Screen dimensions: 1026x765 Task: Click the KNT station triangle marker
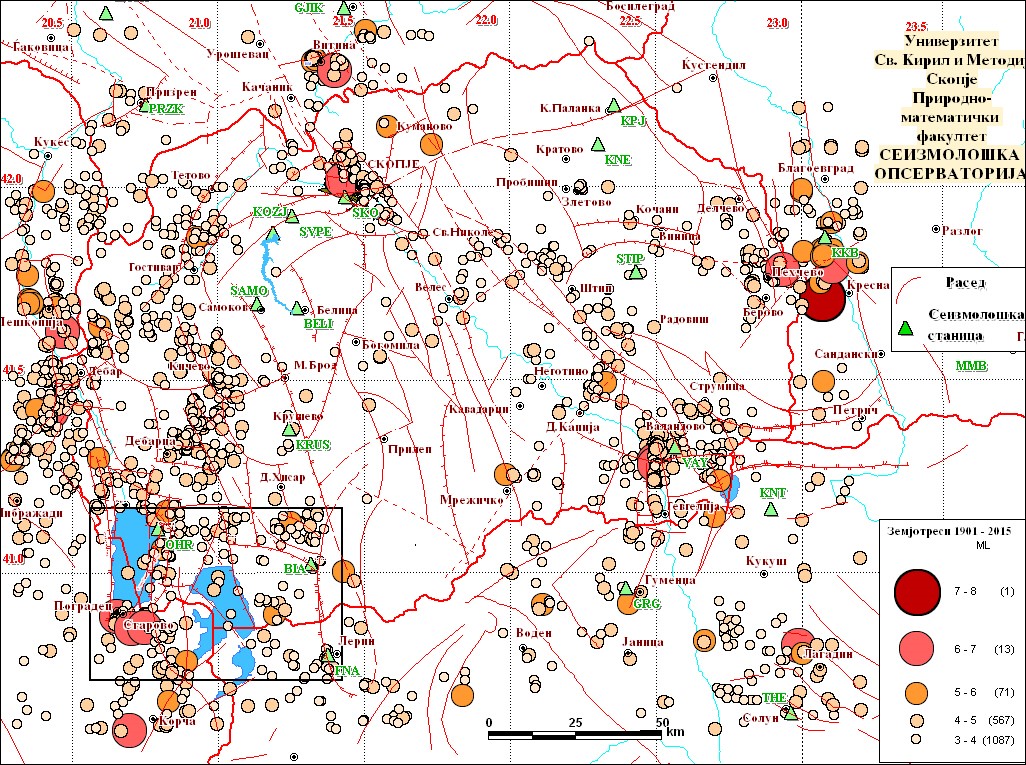coord(771,509)
